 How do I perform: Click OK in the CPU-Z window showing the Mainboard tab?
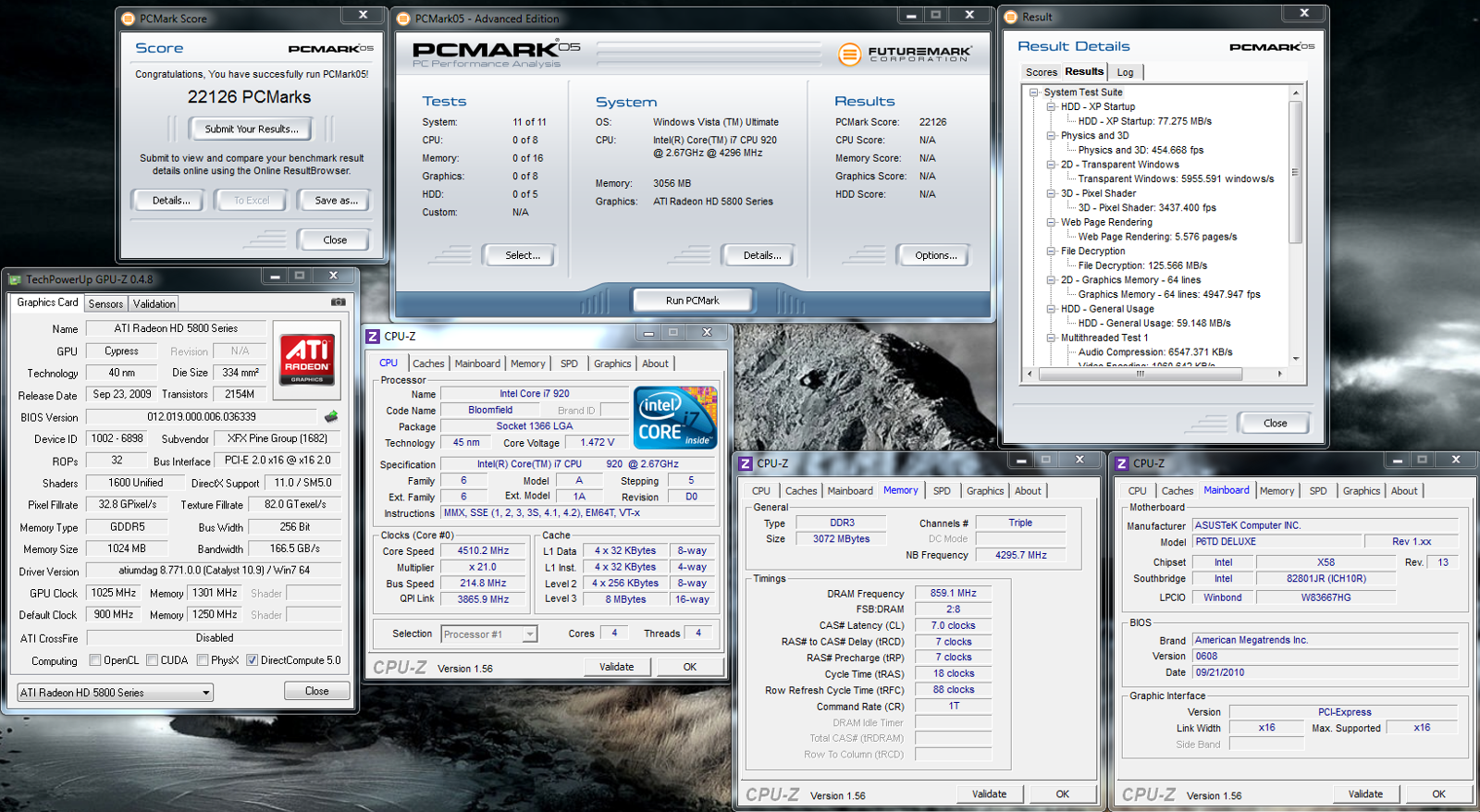click(x=1438, y=794)
